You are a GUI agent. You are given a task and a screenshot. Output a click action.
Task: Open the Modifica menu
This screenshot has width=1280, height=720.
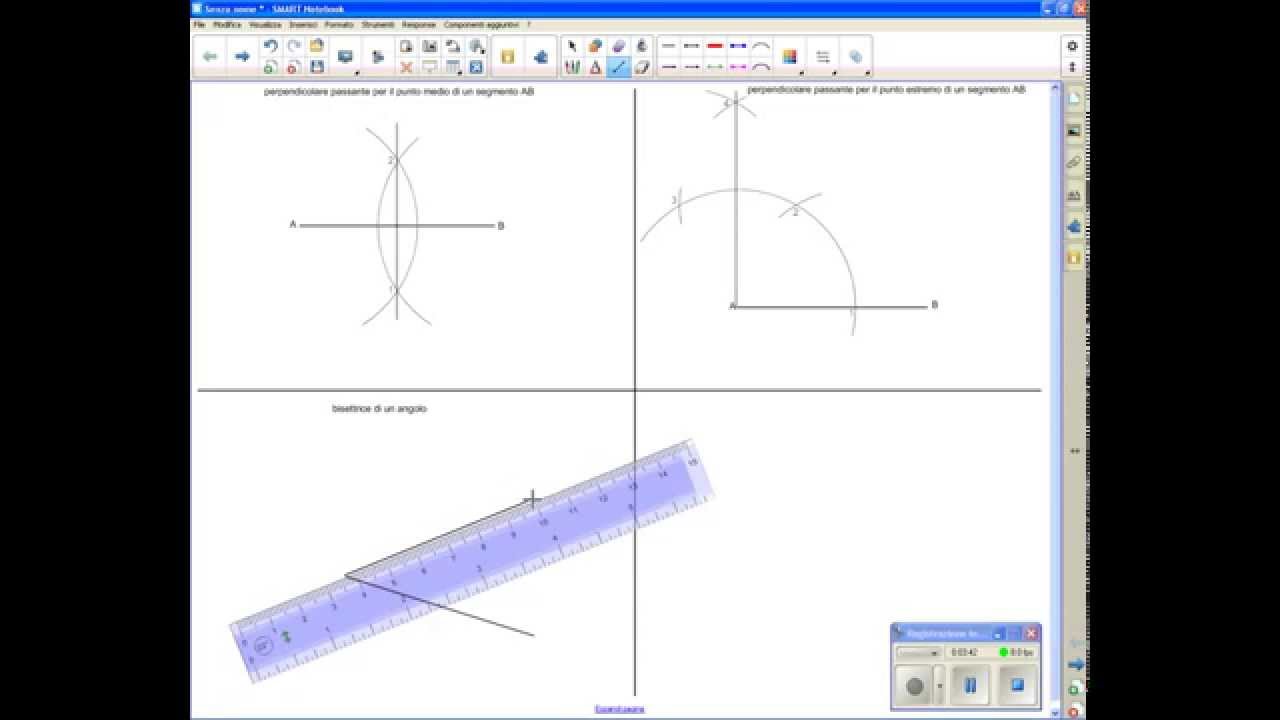click(x=227, y=24)
